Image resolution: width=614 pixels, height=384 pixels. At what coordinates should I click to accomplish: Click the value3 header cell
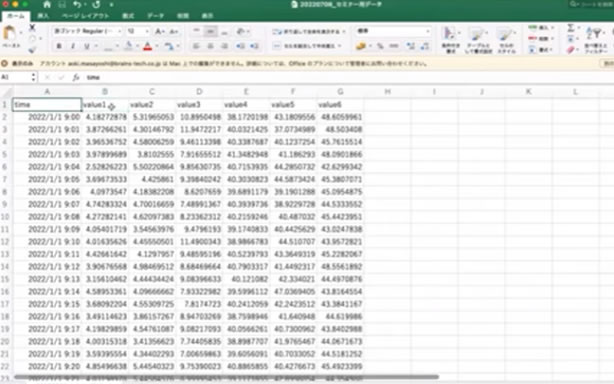pos(199,105)
